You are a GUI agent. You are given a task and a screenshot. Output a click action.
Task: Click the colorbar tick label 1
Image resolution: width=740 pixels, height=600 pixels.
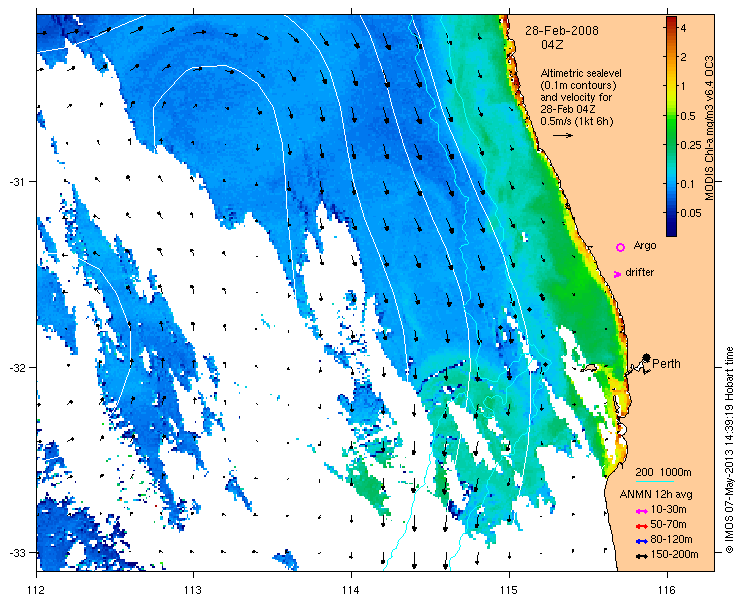coord(683,86)
